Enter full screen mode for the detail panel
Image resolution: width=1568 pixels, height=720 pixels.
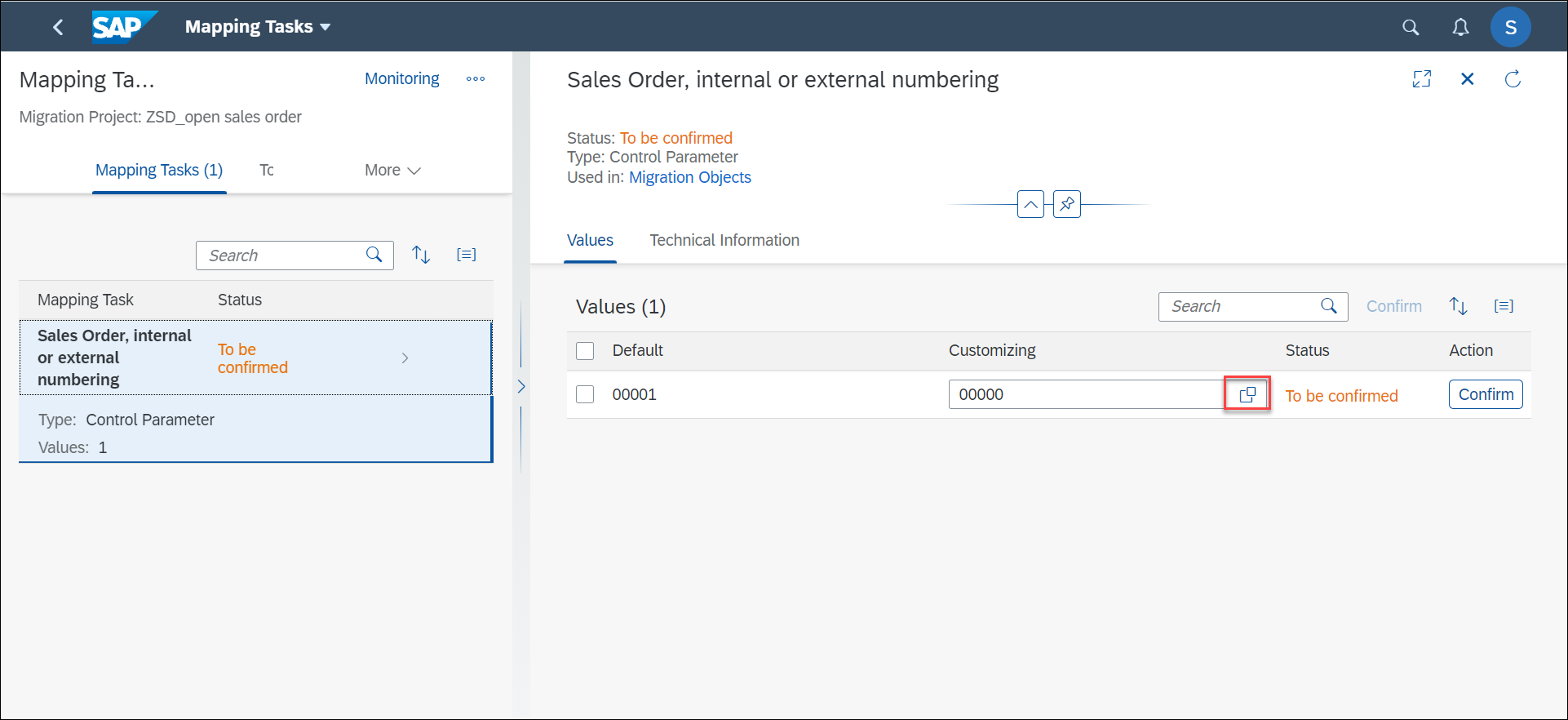(1422, 79)
